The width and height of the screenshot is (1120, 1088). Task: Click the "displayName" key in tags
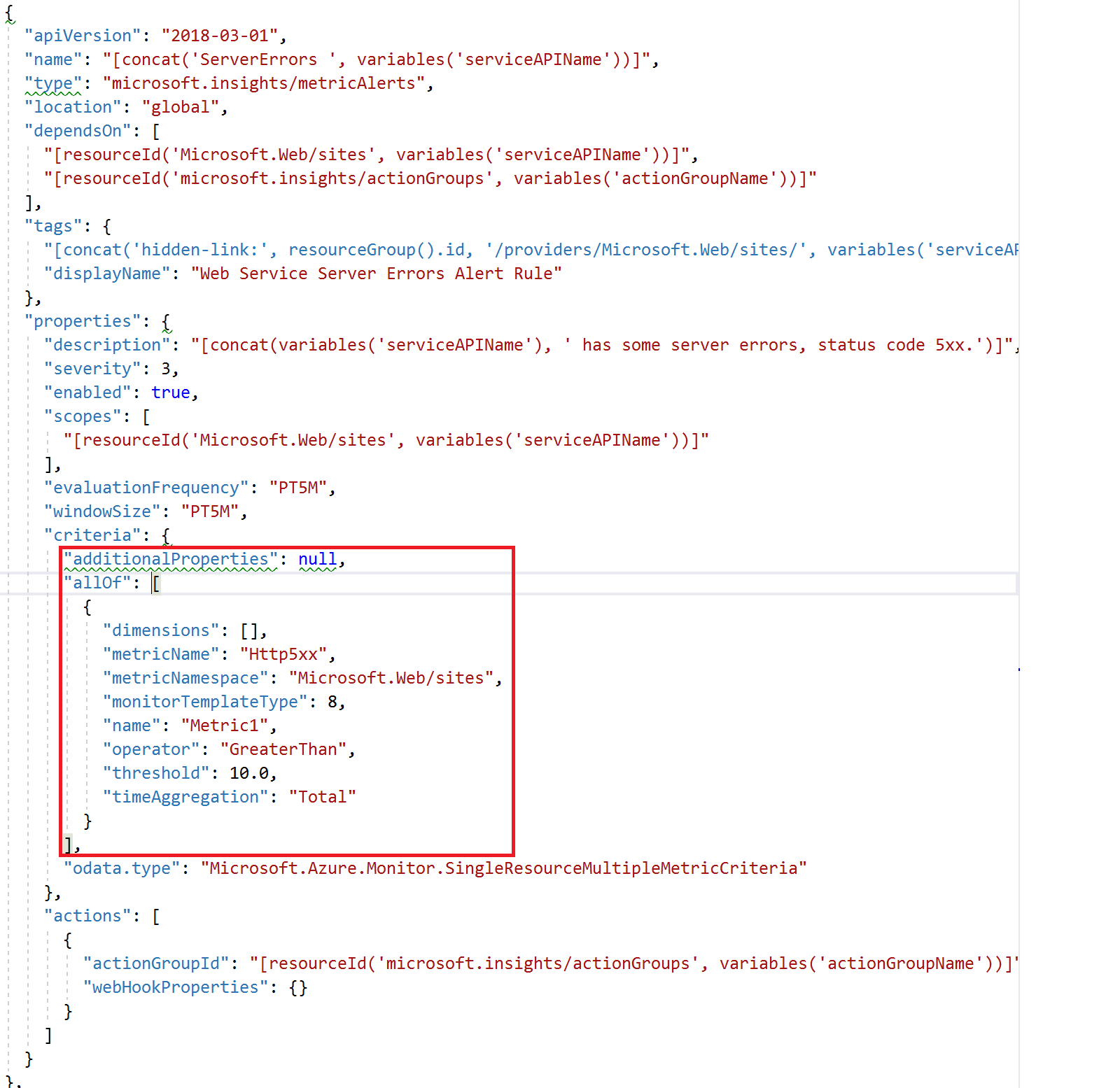tap(107, 274)
